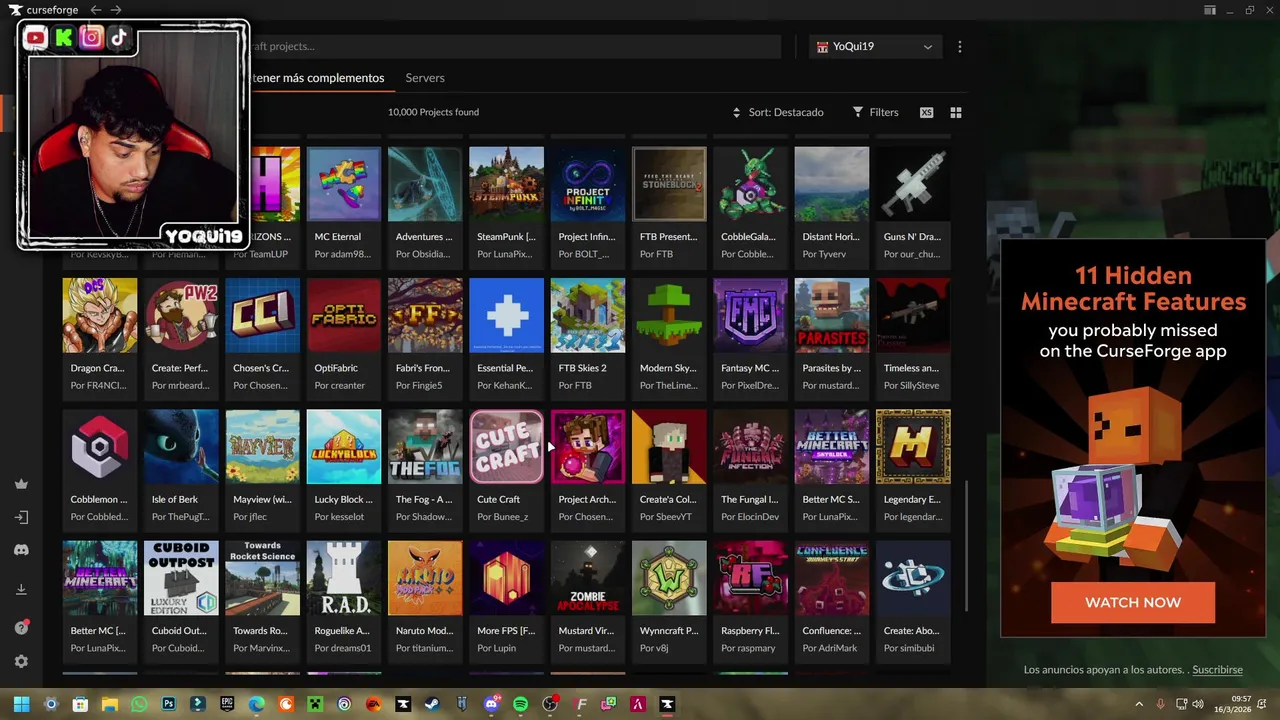
Task: Open Photoshop from the taskbar
Action: 168,704
